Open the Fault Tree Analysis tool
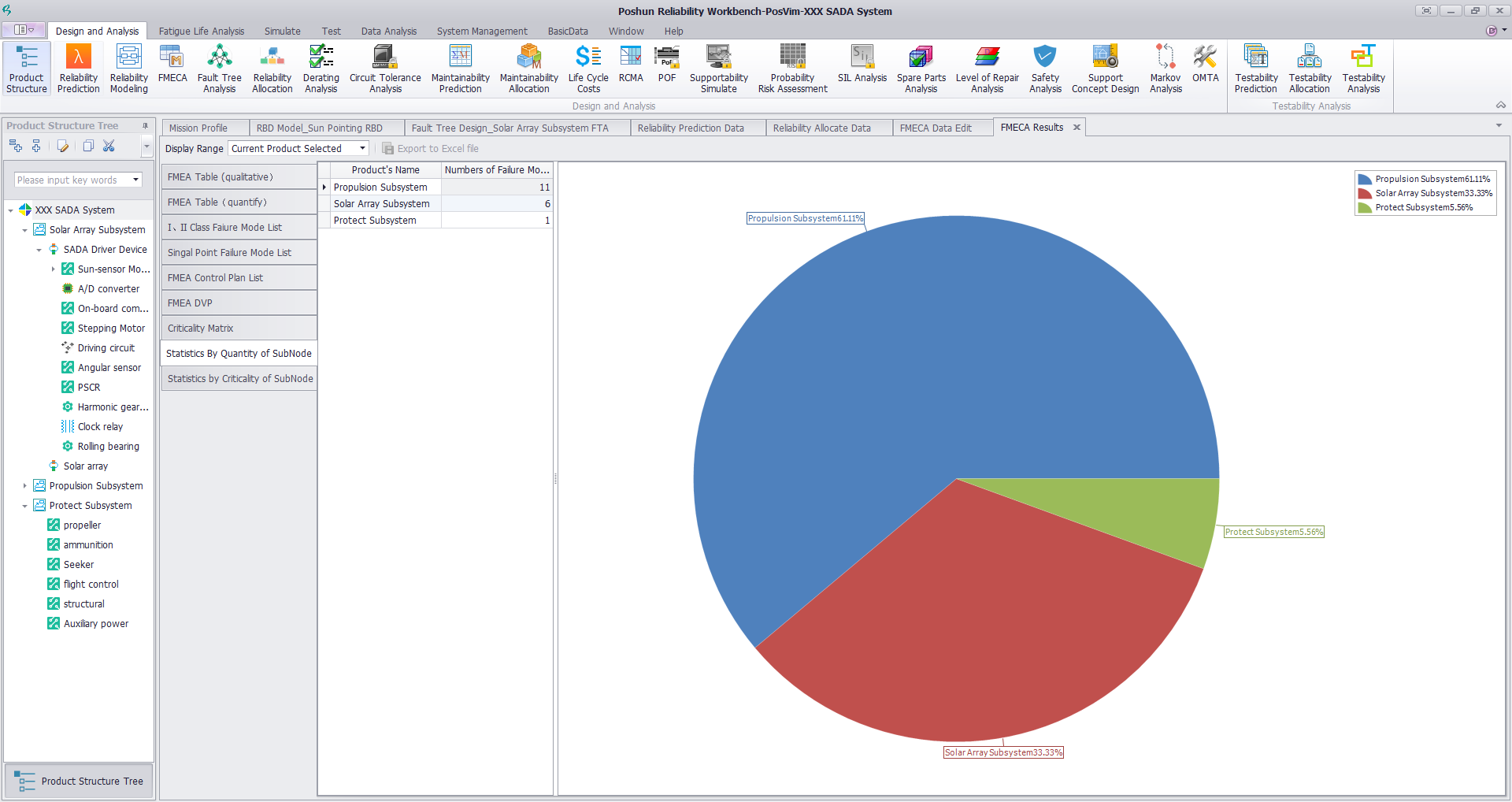This screenshot has height=802, width=1512. [219, 69]
